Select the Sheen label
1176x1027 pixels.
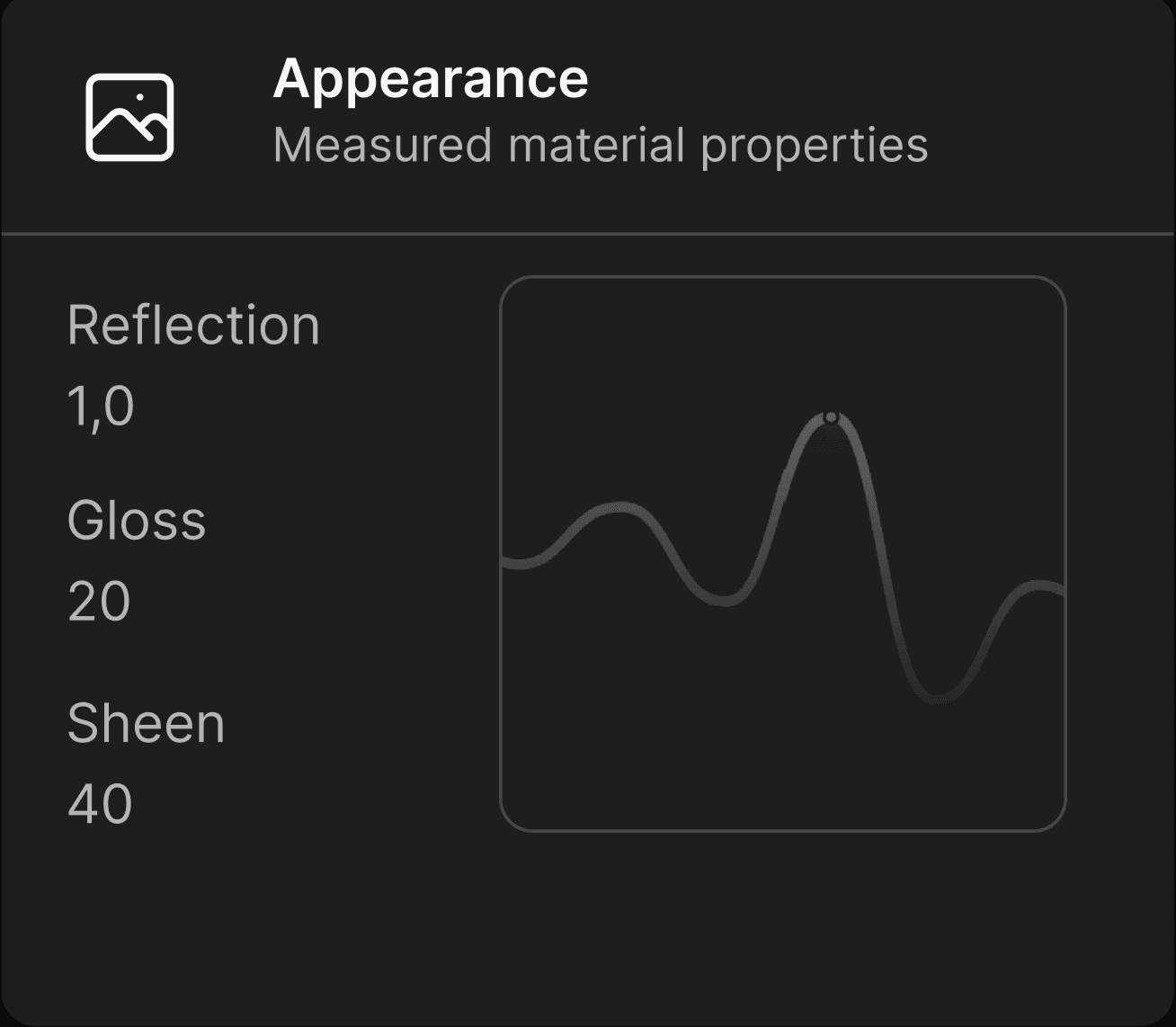pos(146,724)
